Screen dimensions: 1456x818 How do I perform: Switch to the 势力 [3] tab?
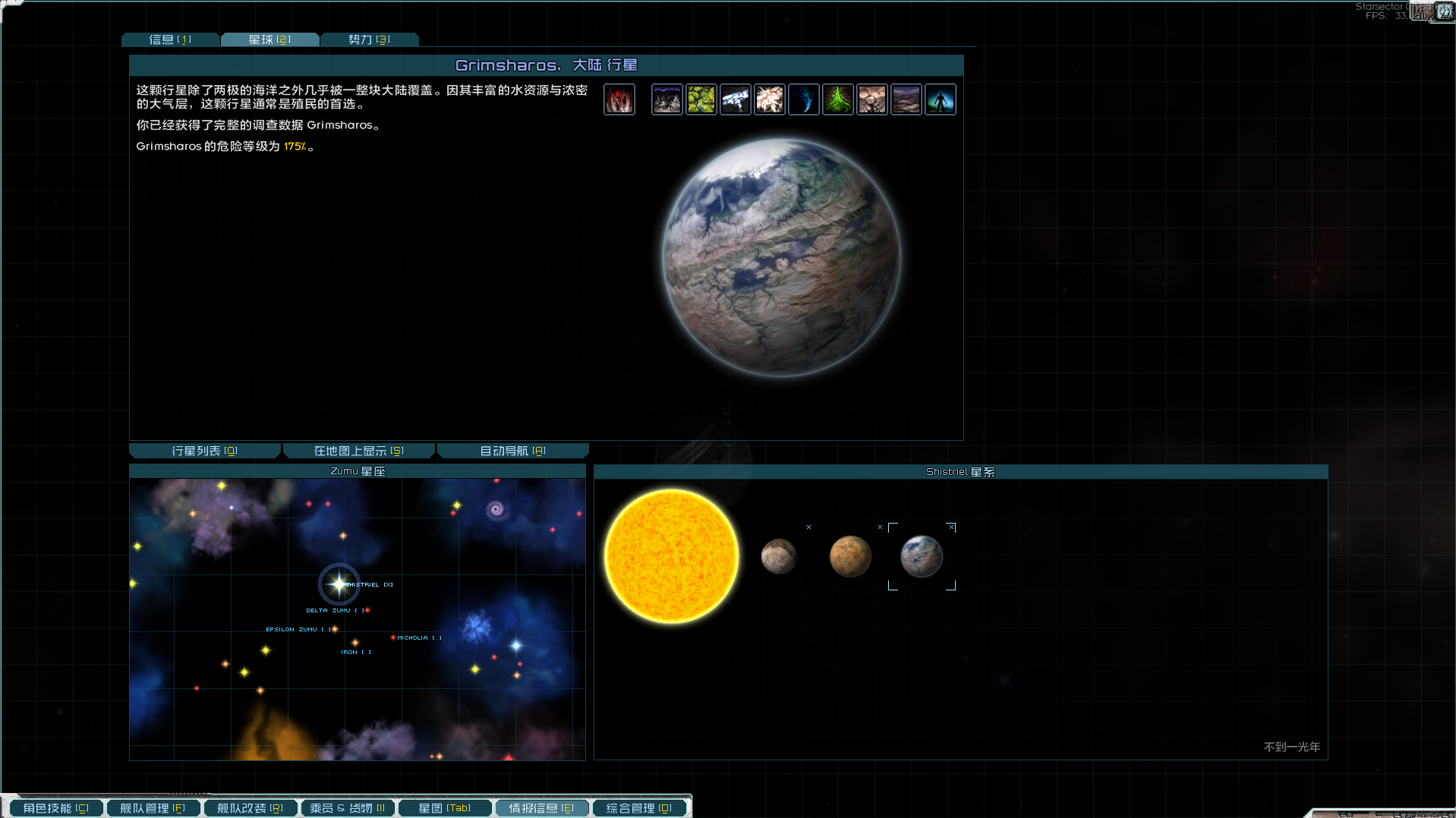(369, 39)
